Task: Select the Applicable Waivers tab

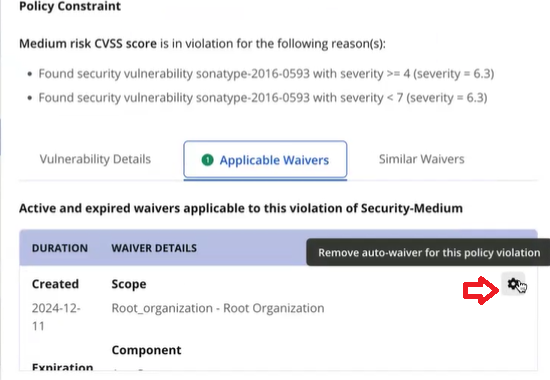Action: (265, 160)
